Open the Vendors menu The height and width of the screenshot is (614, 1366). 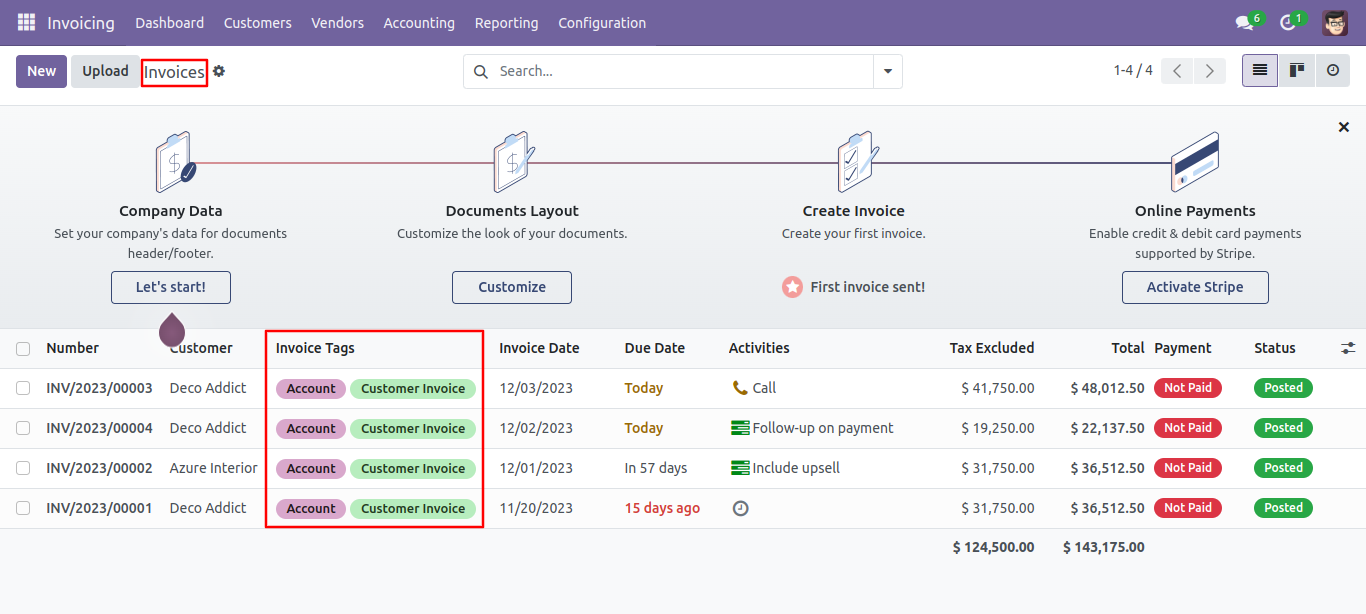pos(338,22)
